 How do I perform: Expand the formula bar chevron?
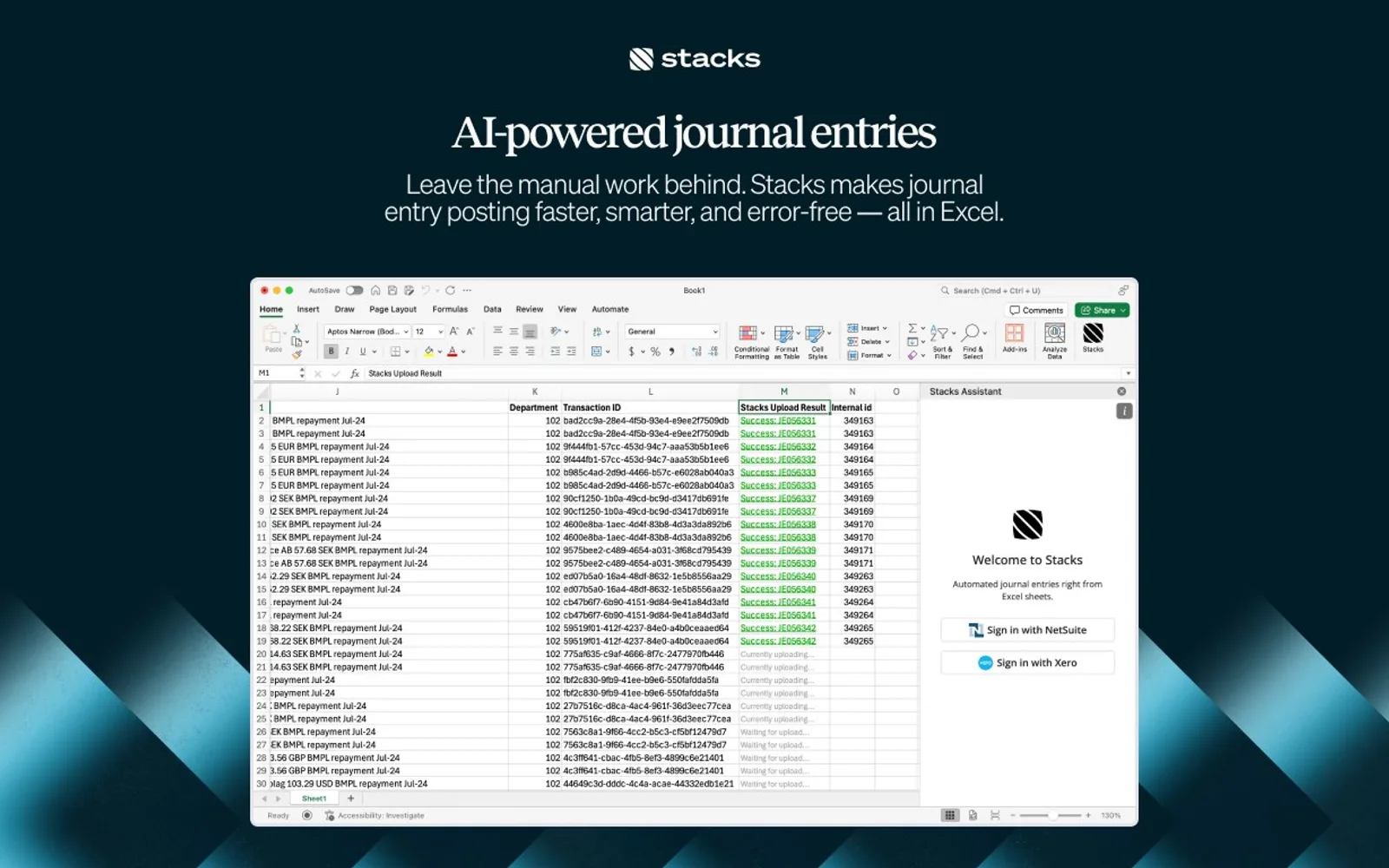coord(1129,373)
